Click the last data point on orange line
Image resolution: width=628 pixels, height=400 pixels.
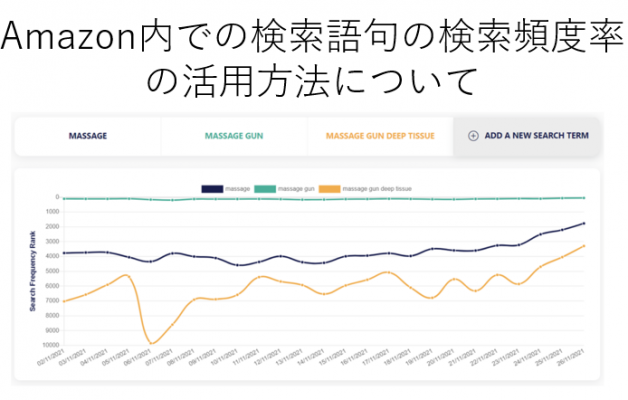(x=583, y=246)
